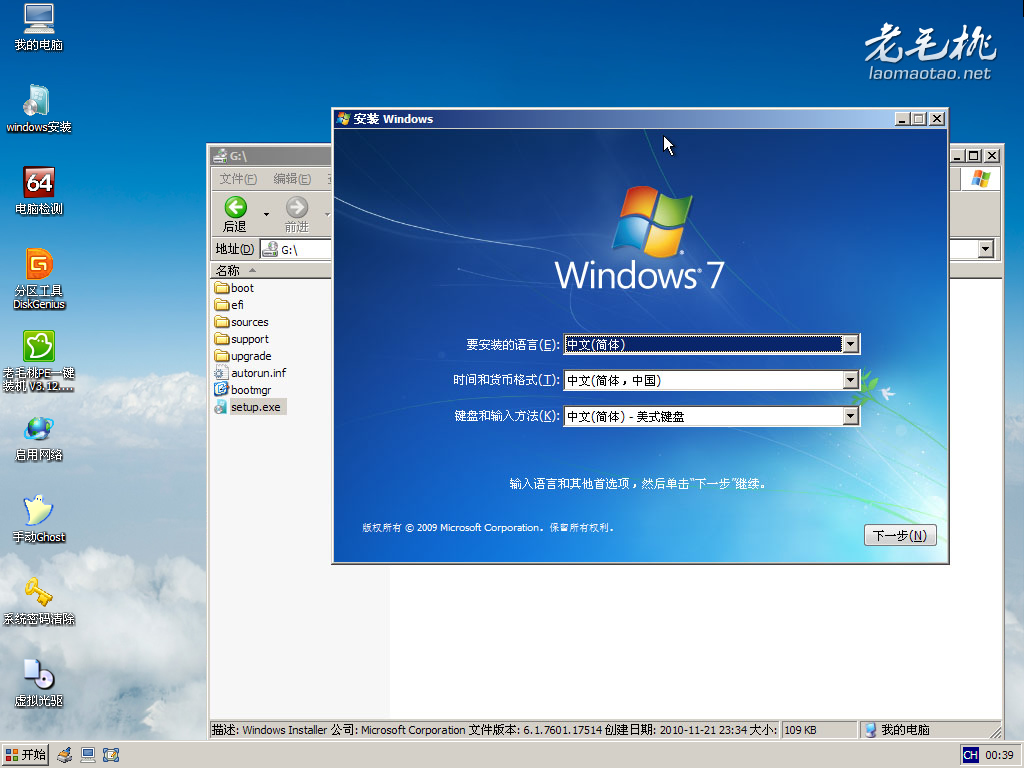Sort by the 名称 column header
1024x768 pixels.
(x=270, y=270)
